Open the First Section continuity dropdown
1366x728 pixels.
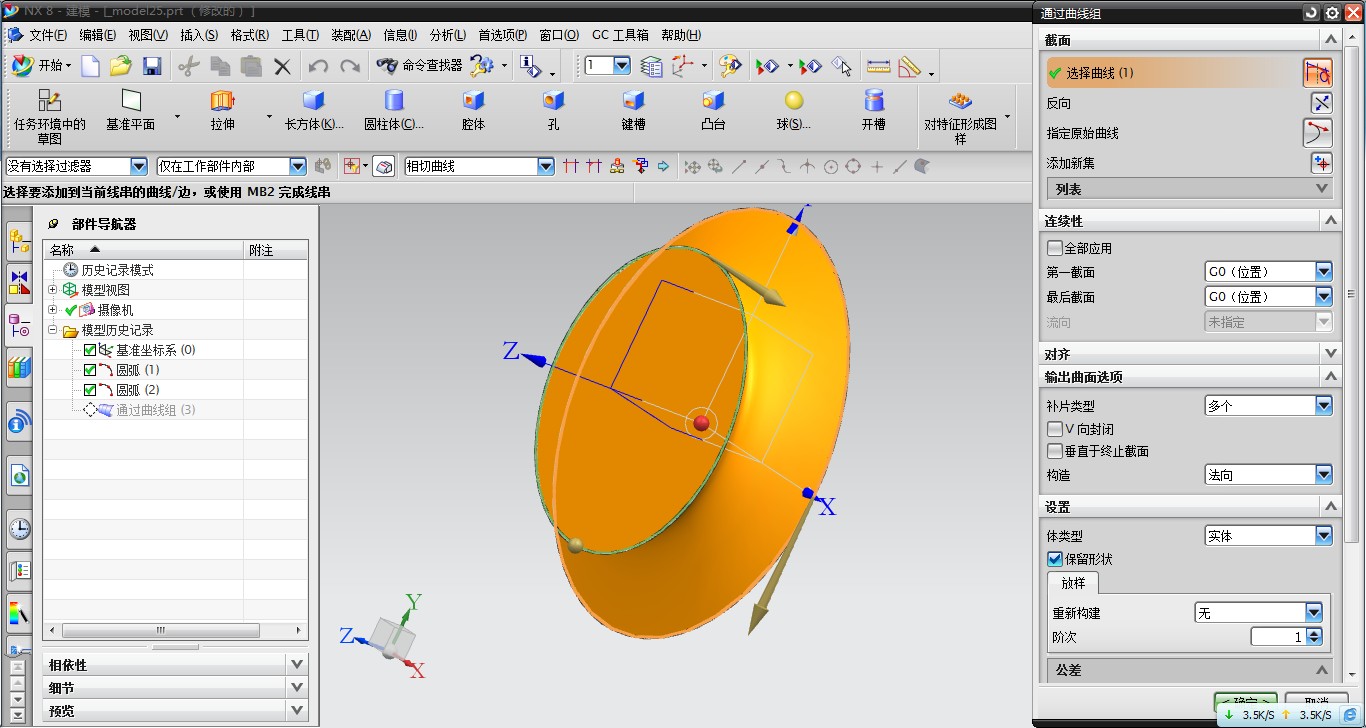[x=1323, y=272]
